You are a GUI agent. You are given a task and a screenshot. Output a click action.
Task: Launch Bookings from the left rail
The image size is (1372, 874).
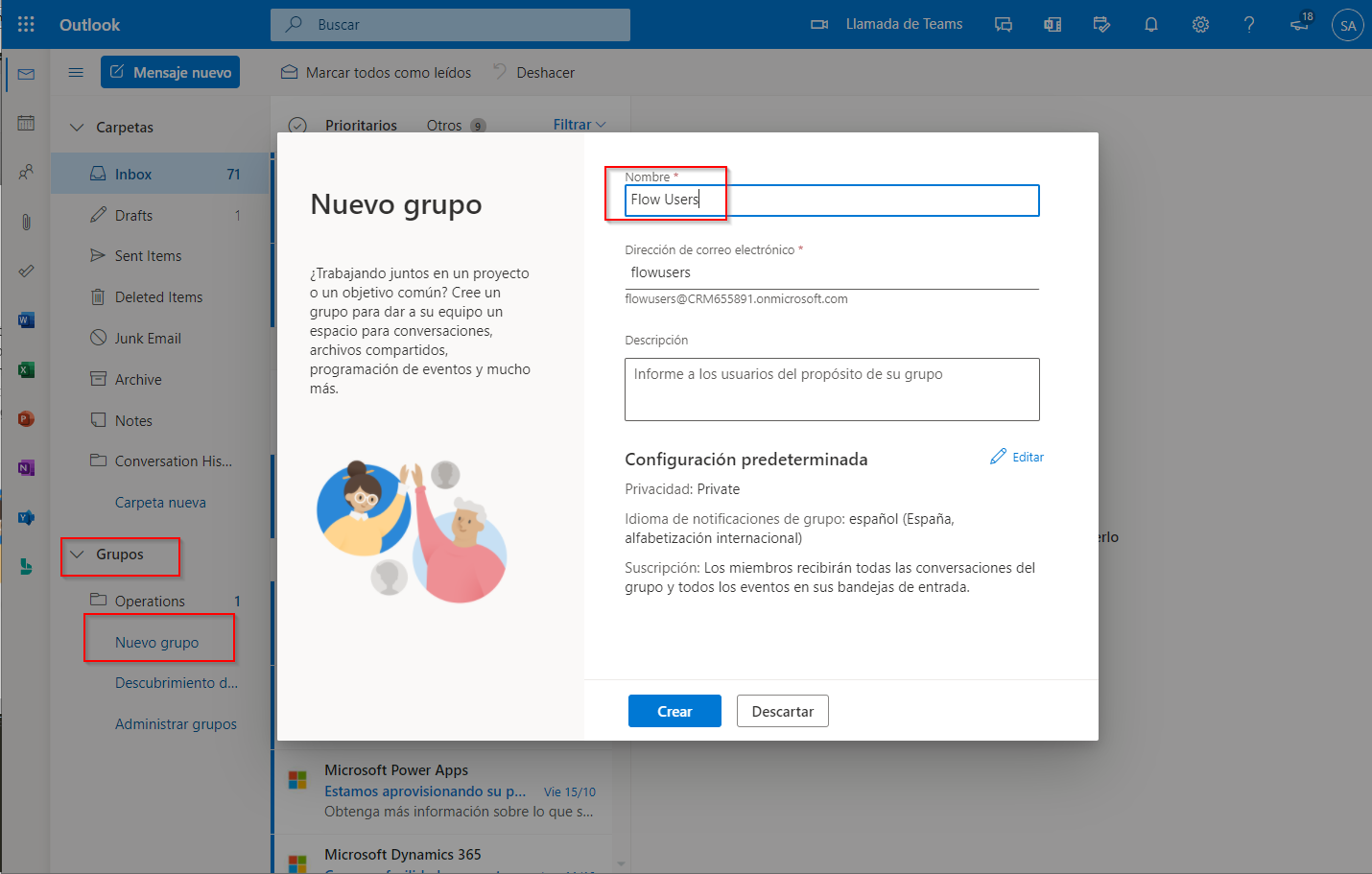coord(26,567)
